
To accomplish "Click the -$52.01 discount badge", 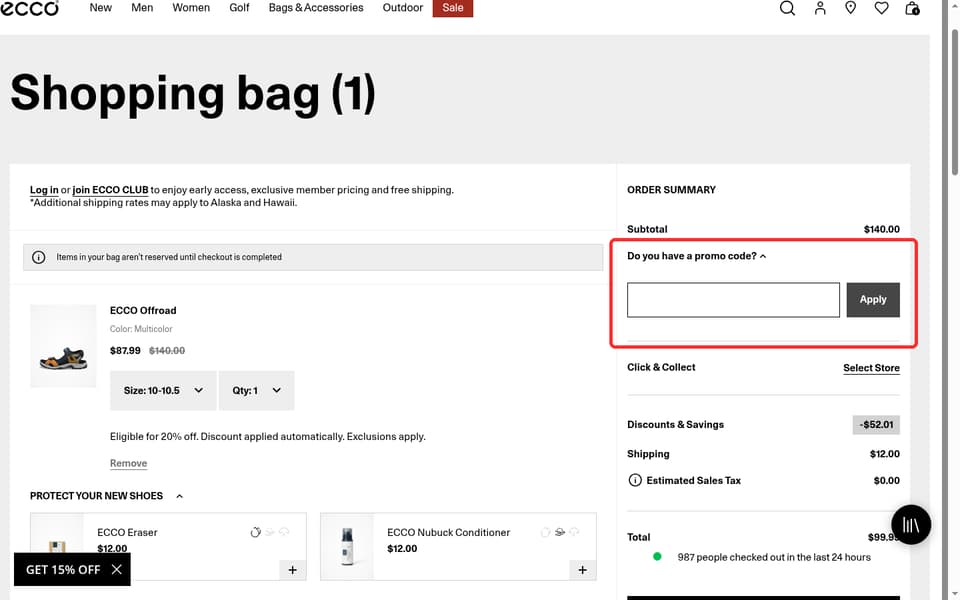I will tap(876, 424).
